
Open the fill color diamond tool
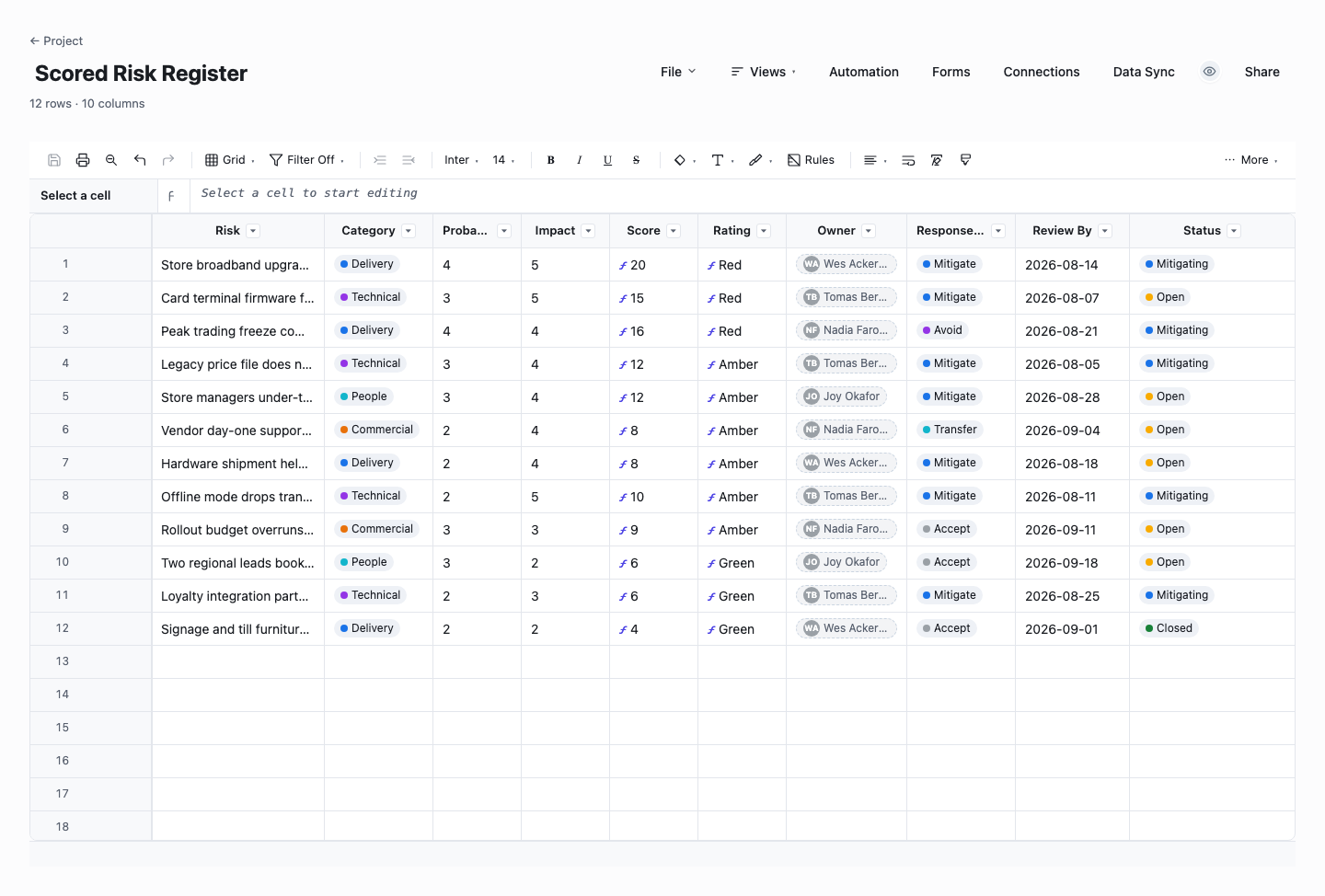pos(685,160)
